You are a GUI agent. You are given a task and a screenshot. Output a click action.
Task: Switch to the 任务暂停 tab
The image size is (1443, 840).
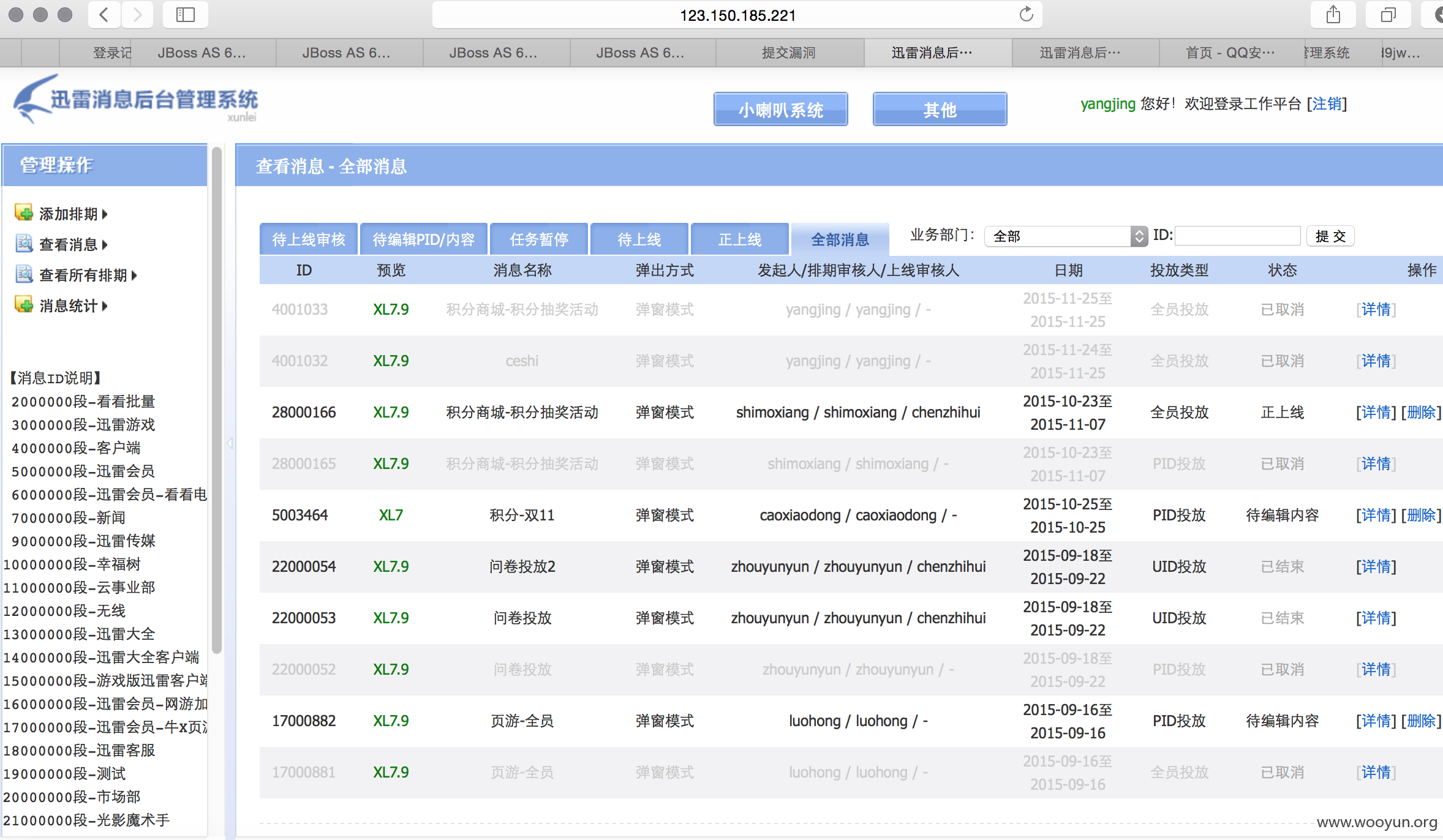(x=539, y=239)
